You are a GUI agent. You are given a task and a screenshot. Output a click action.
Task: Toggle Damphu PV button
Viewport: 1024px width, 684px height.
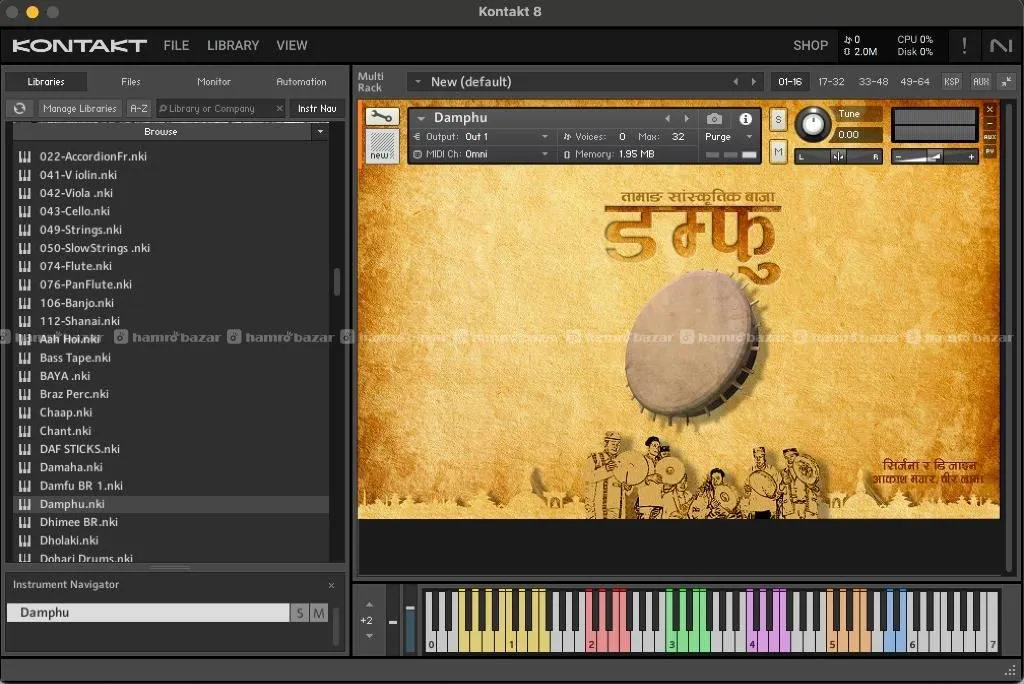[x=990, y=152]
